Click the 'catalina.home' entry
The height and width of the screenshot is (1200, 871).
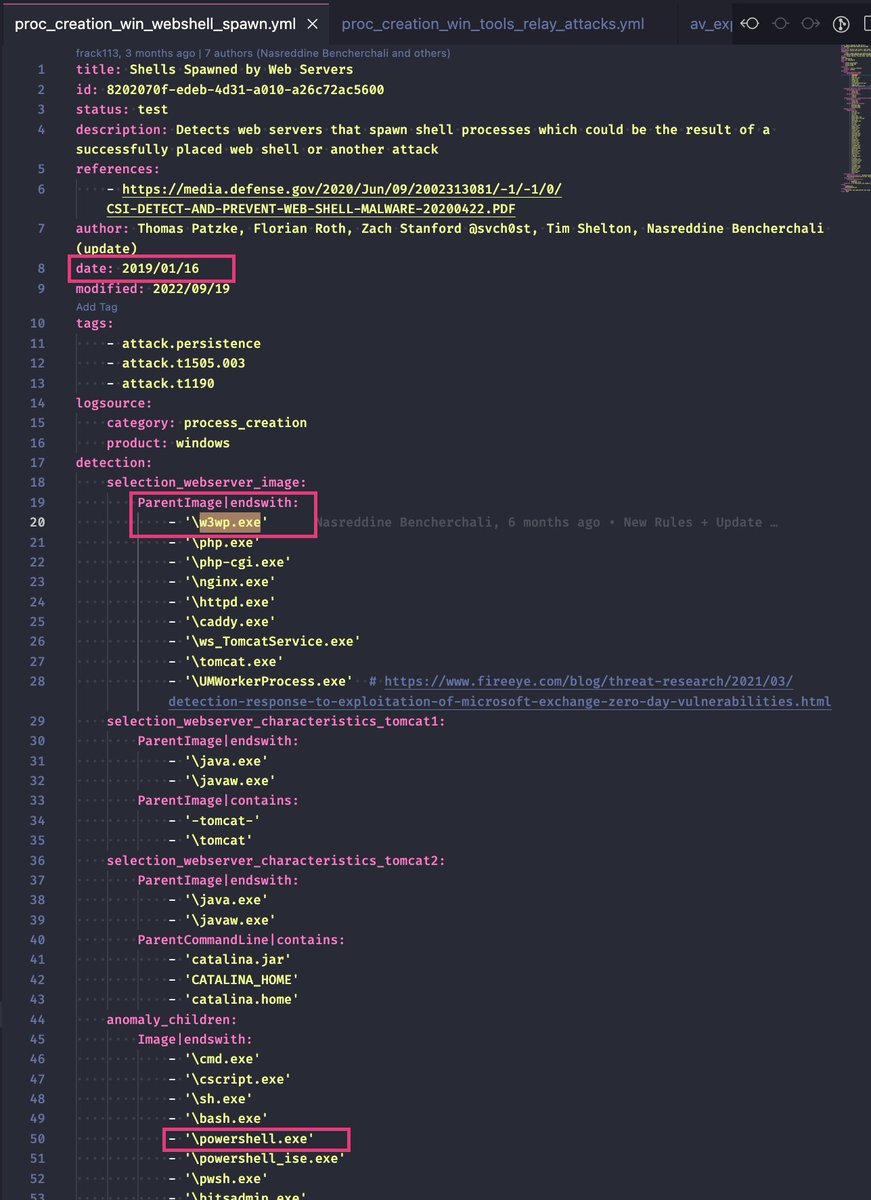pyautogui.click(x=241, y=999)
